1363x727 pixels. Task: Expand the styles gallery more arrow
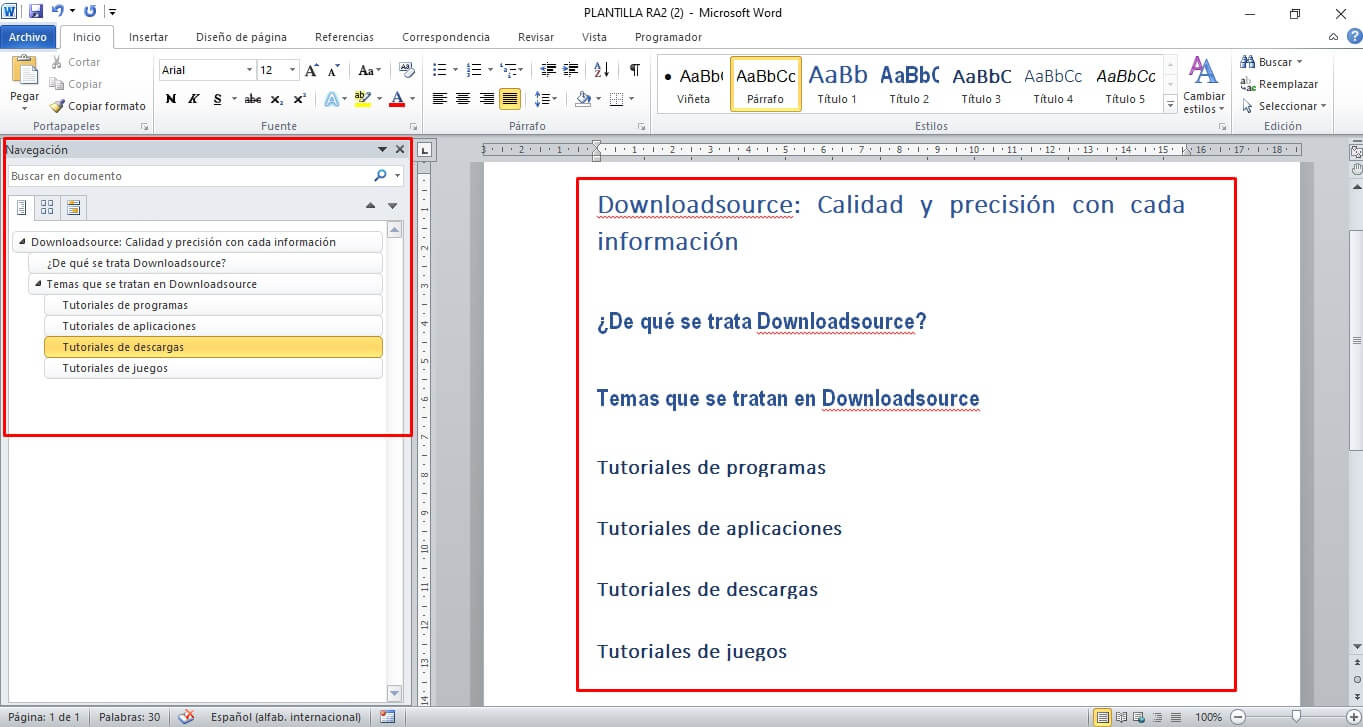point(1170,104)
